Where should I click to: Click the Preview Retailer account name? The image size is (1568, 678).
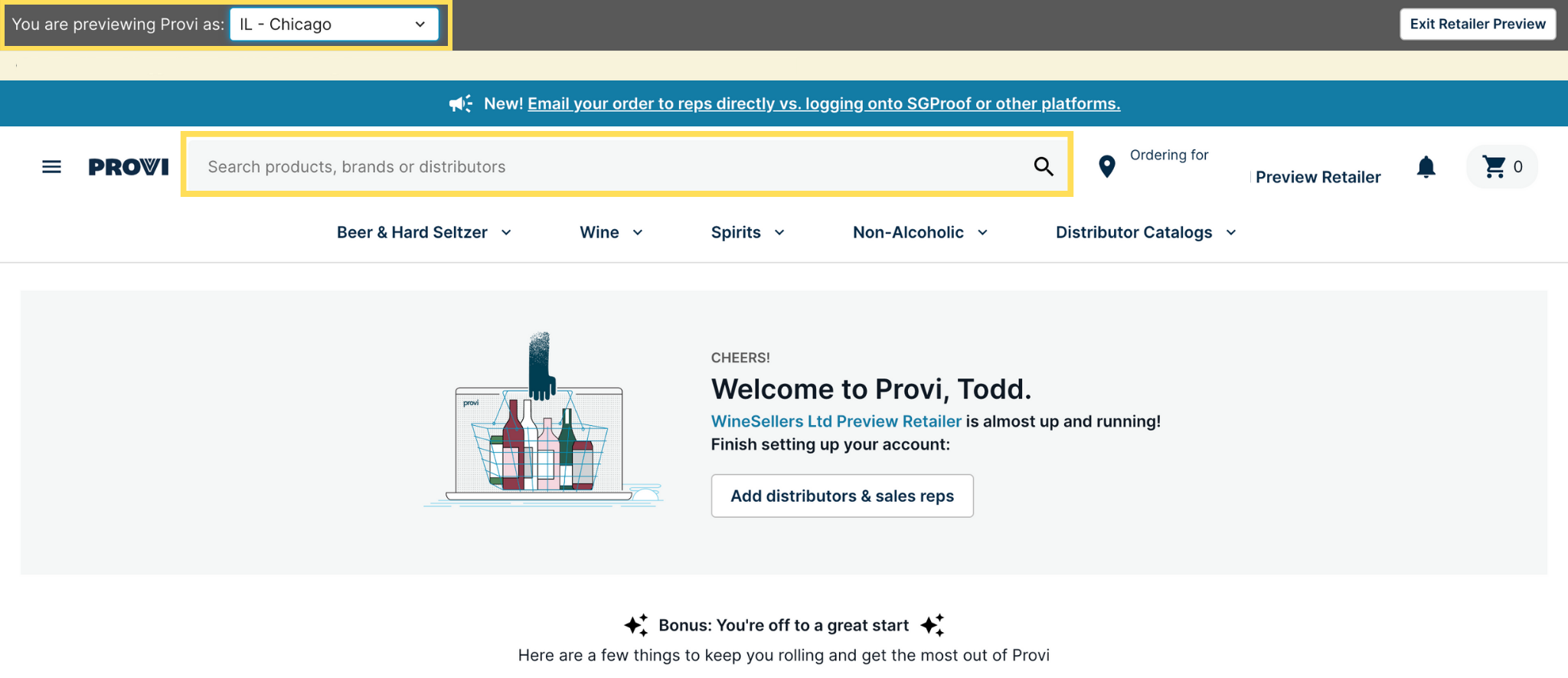click(x=1318, y=177)
